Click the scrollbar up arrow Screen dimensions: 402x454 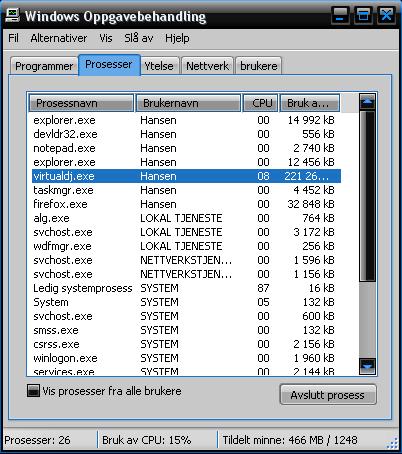coord(367,102)
